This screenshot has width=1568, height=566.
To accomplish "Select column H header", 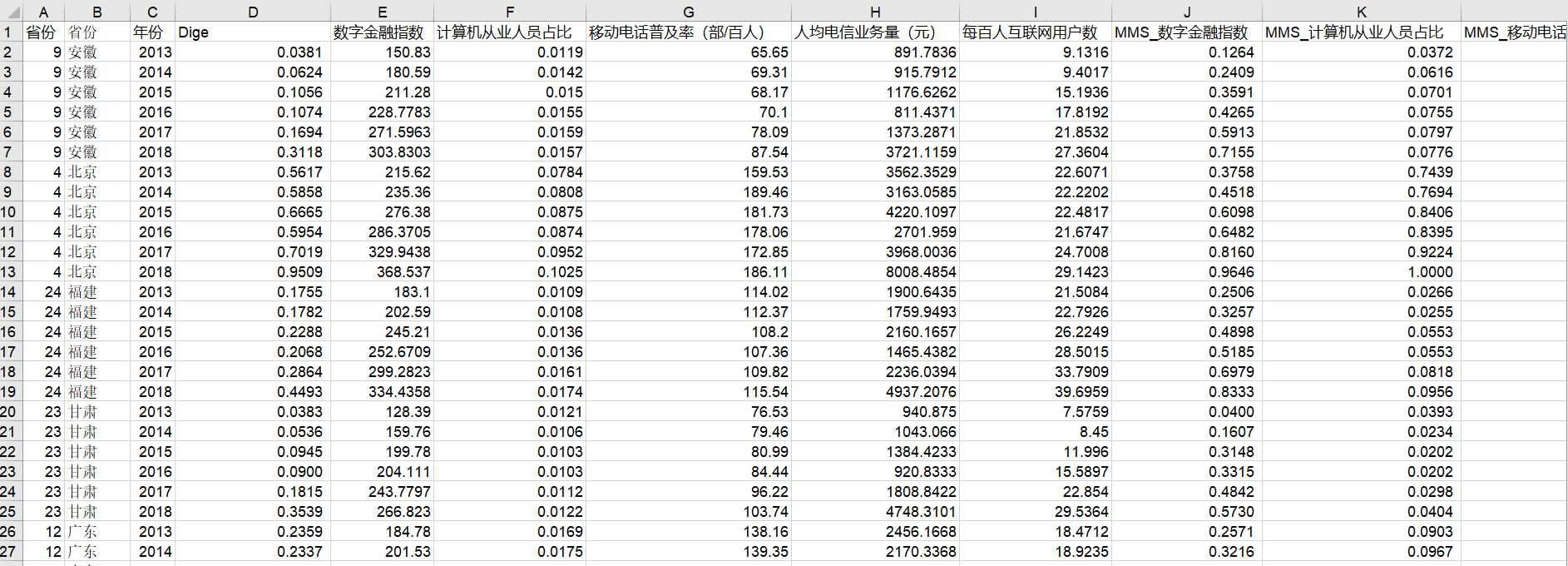I will tap(875, 12).
